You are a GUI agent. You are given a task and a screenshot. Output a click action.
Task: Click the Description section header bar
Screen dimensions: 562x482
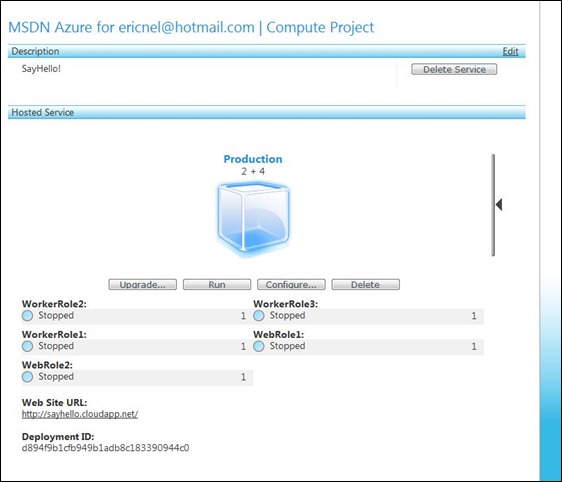click(x=267, y=51)
